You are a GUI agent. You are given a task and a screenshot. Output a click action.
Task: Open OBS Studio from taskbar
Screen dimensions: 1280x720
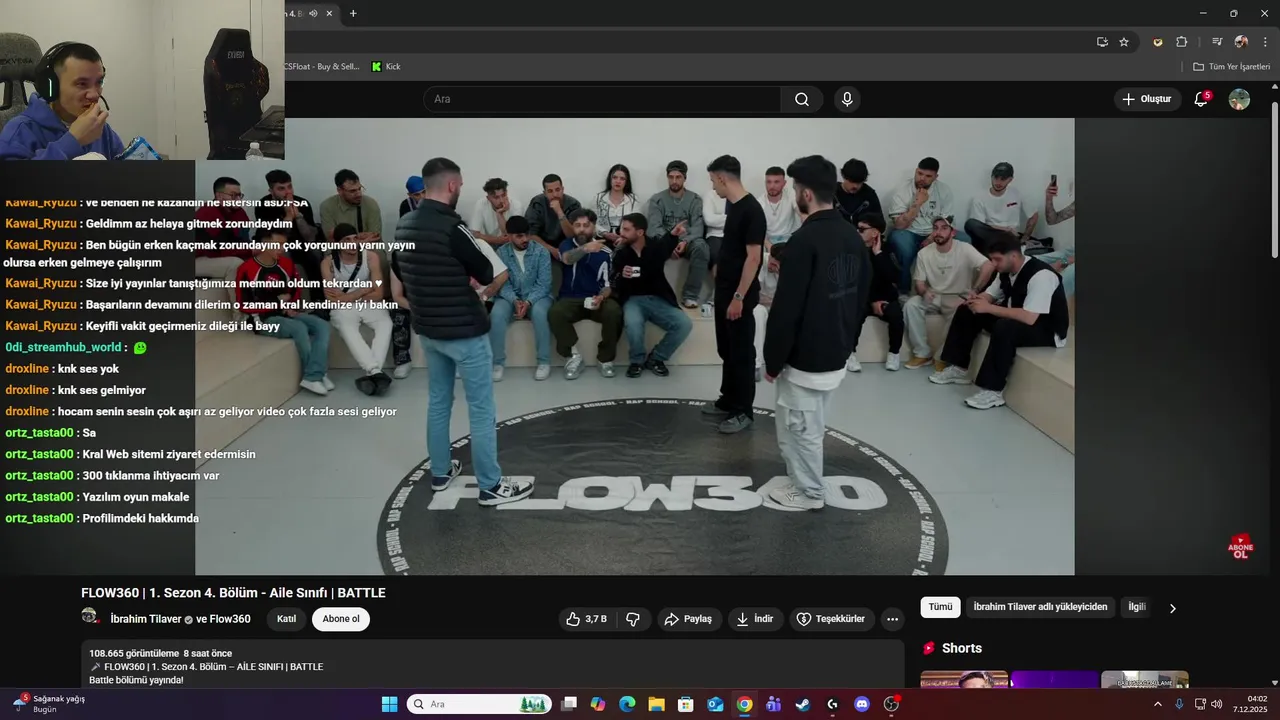tap(891, 704)
